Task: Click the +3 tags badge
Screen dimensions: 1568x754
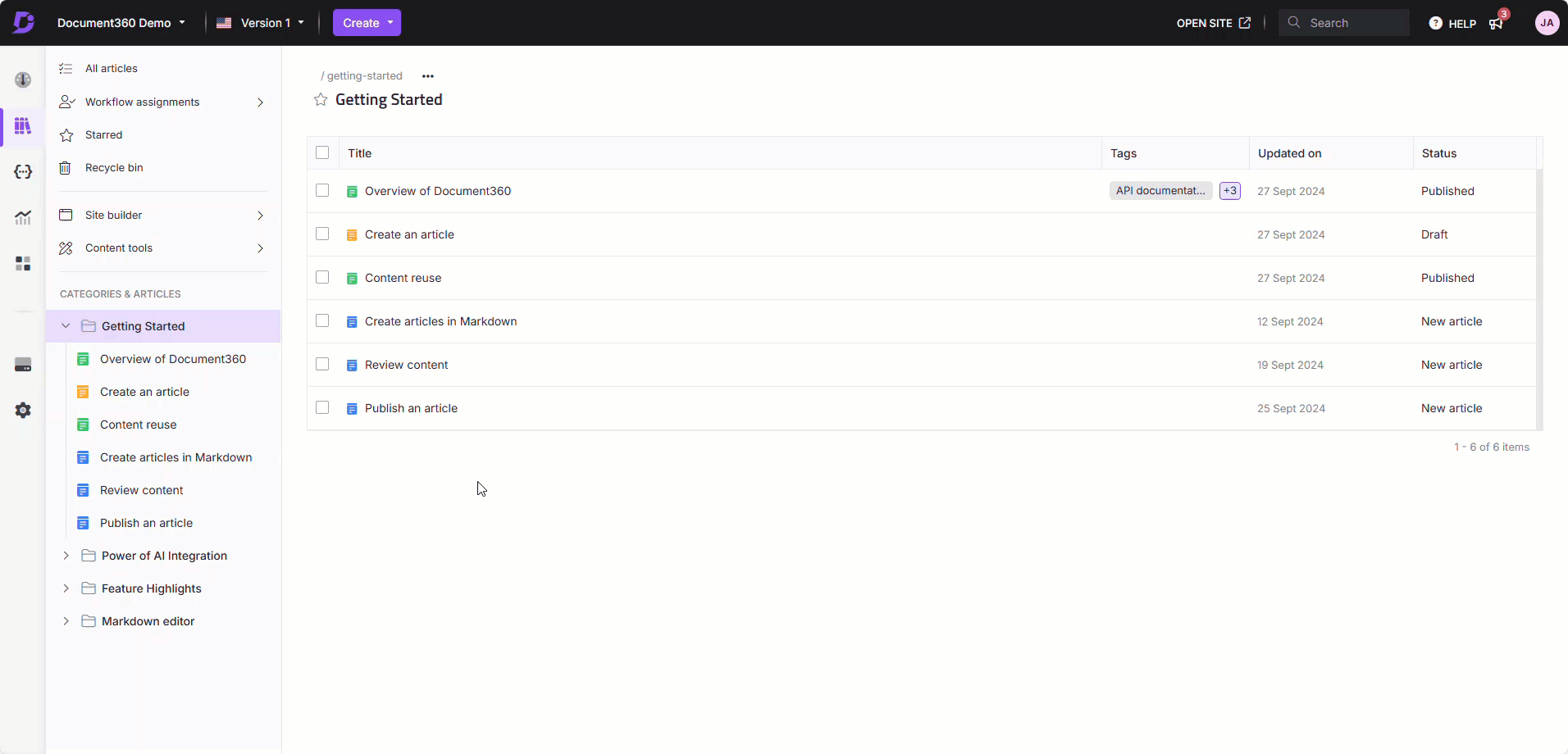Action: [x=1229, y=191]
